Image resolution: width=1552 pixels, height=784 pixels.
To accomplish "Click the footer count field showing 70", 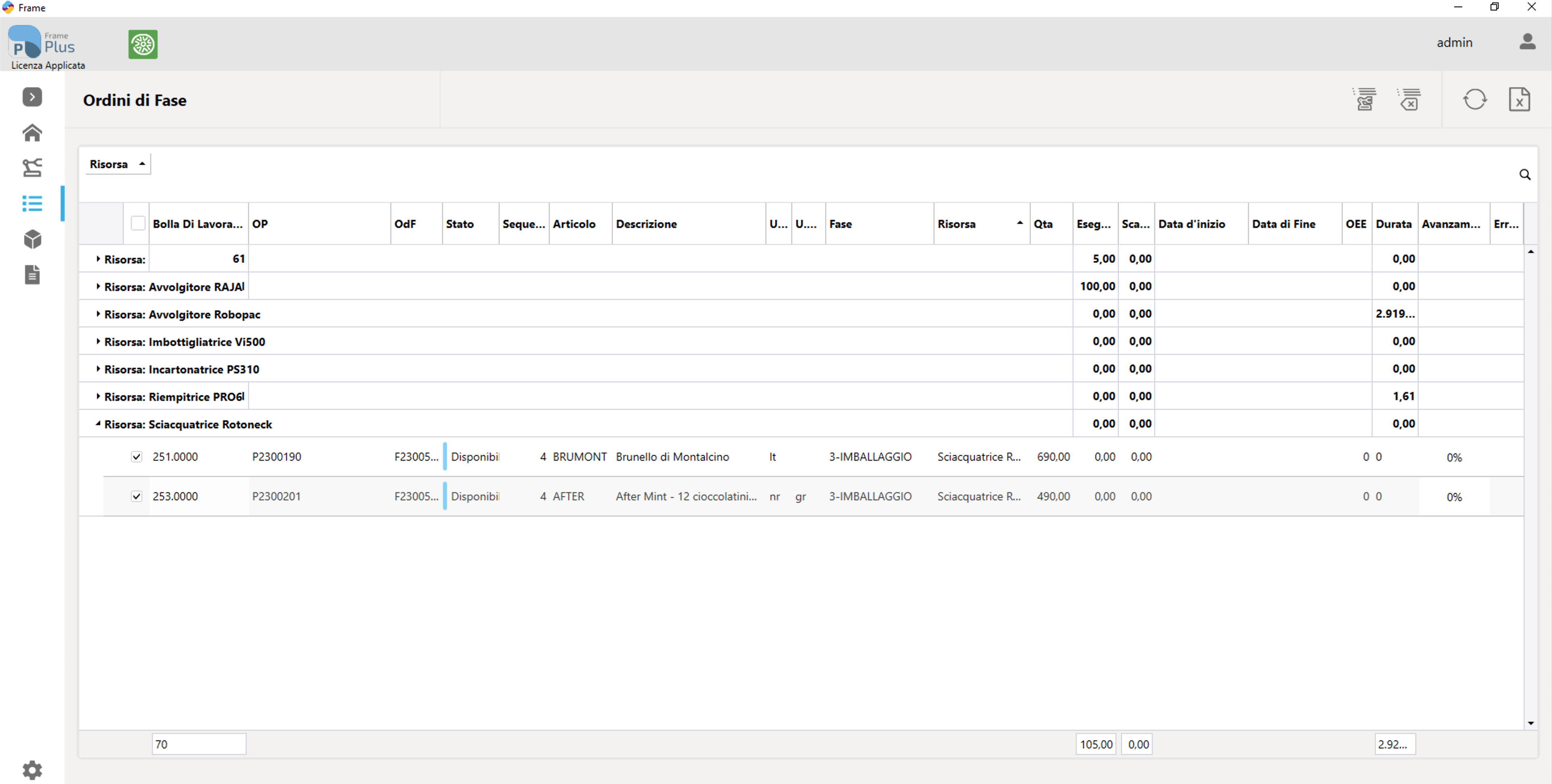I will pyautogui.click(x=199, y=744).
